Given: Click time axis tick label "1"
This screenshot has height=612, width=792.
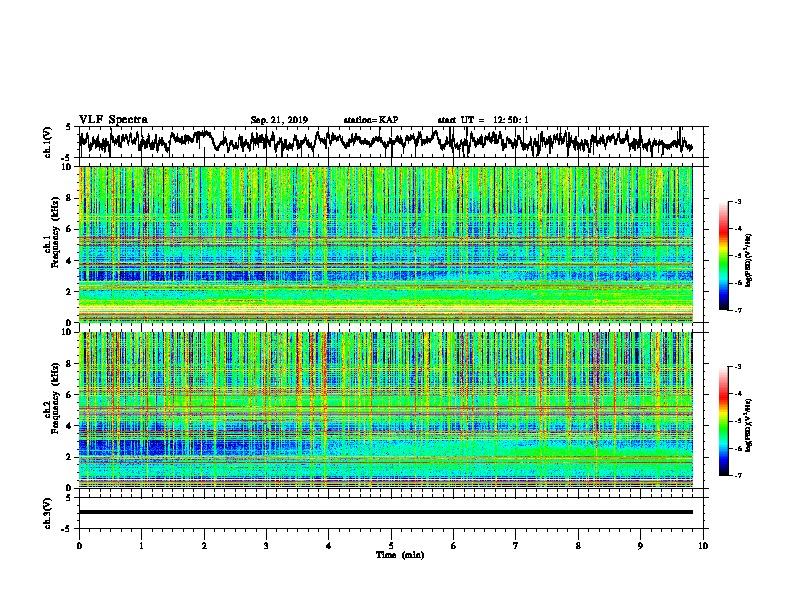Looking at the screenshot, I should pyautogui.click(x=141, y=546).
